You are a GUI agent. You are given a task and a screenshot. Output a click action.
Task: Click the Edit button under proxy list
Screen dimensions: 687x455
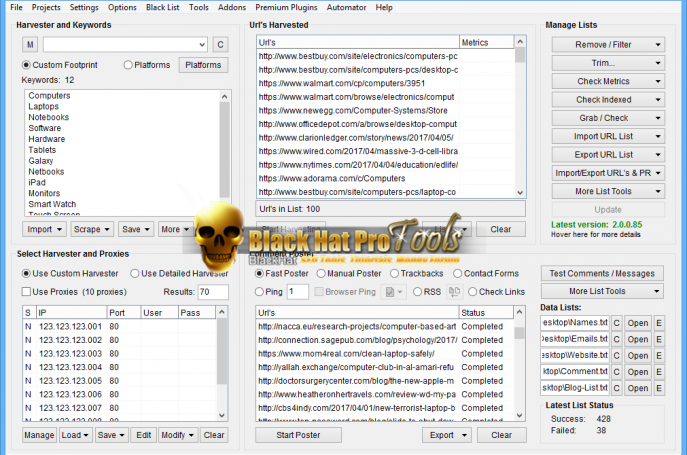tap(143, 435)
